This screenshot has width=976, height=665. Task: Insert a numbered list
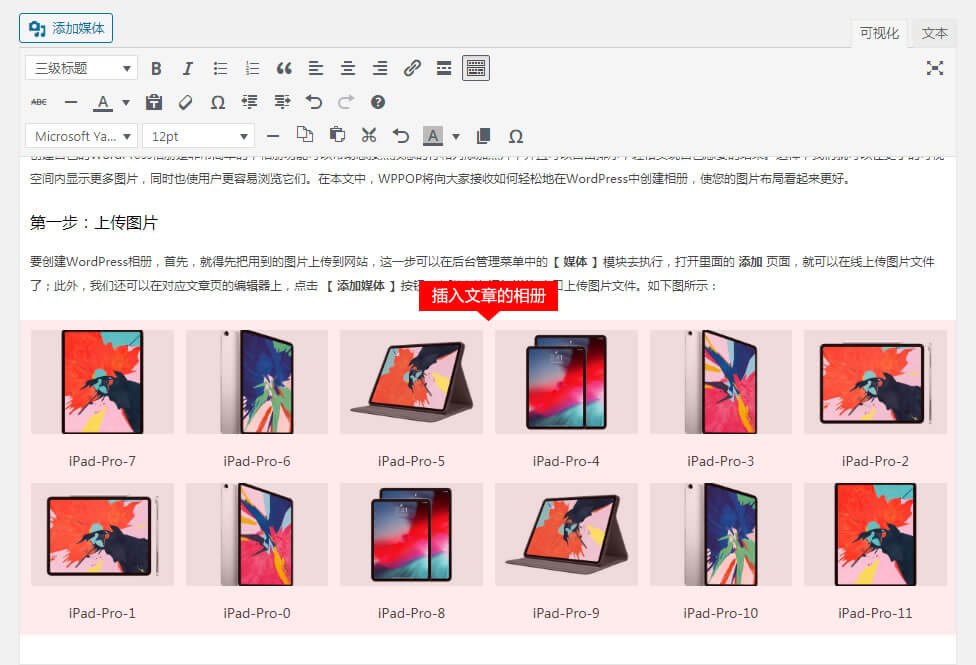coord(252,68)
